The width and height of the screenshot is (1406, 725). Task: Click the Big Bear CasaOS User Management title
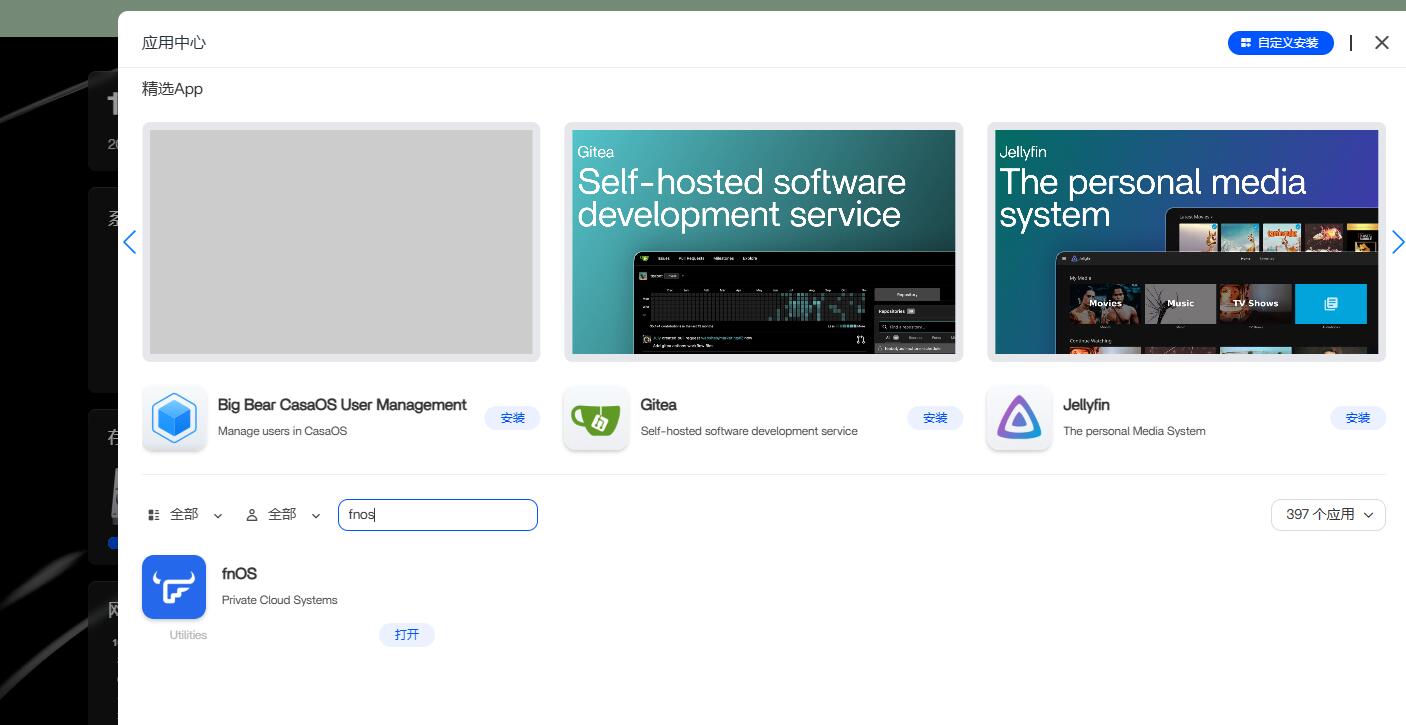pyautogui.click(x=342, y=405)
